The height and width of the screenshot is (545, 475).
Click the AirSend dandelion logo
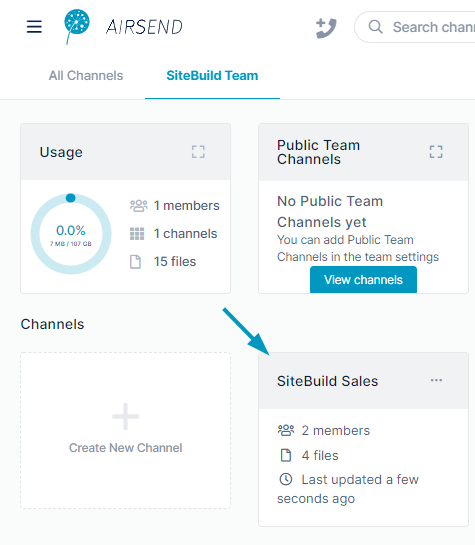77,26
